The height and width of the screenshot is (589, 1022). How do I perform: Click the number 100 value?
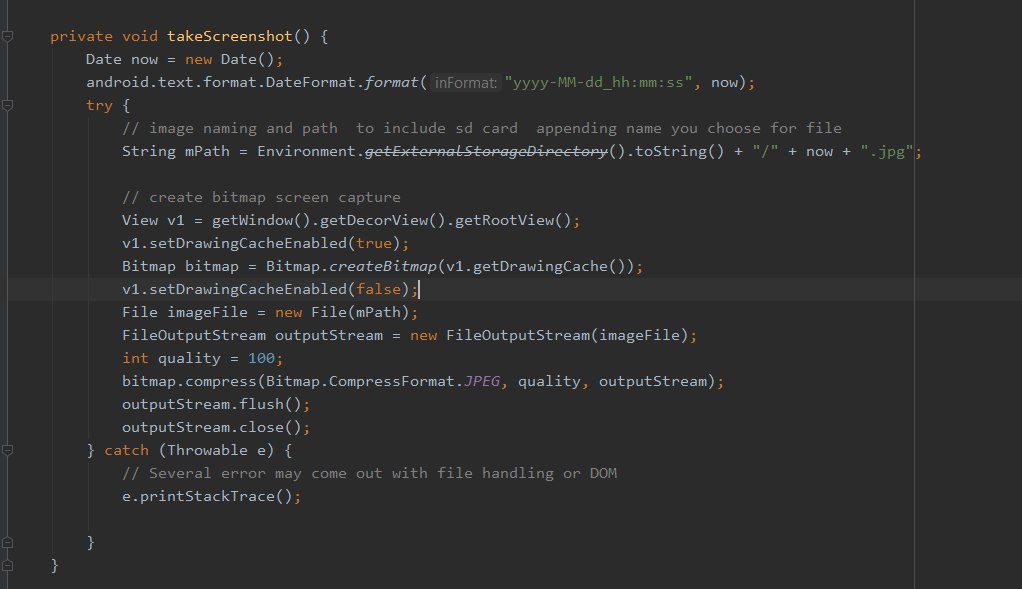(x=261, y=358)
